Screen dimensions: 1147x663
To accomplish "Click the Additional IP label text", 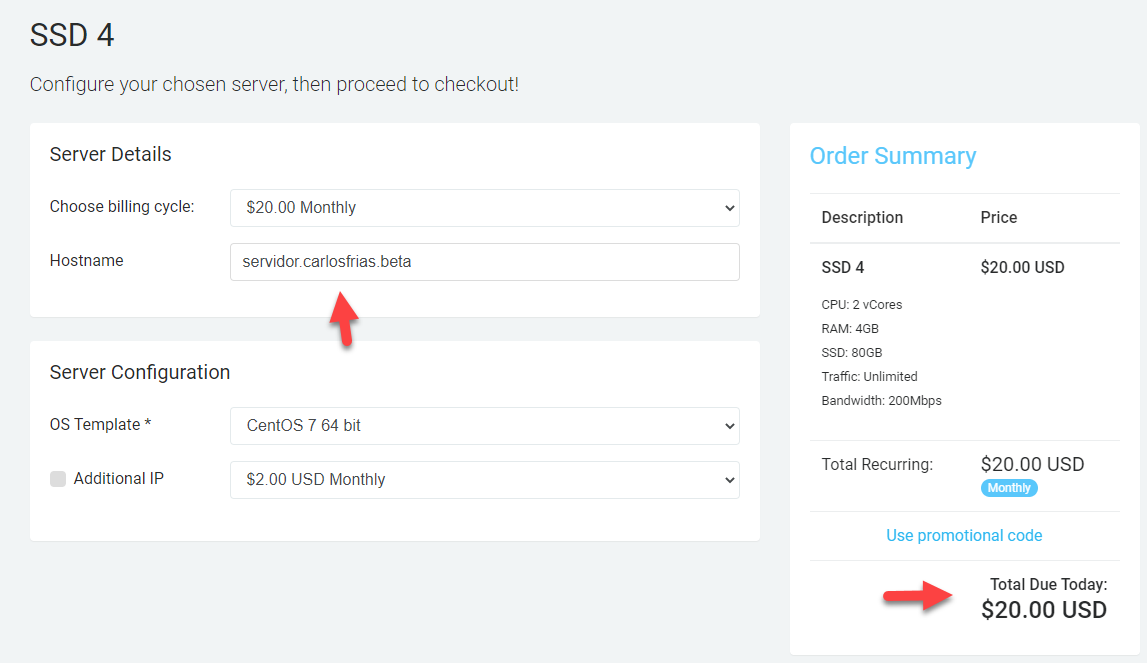I will click(118, 479).
